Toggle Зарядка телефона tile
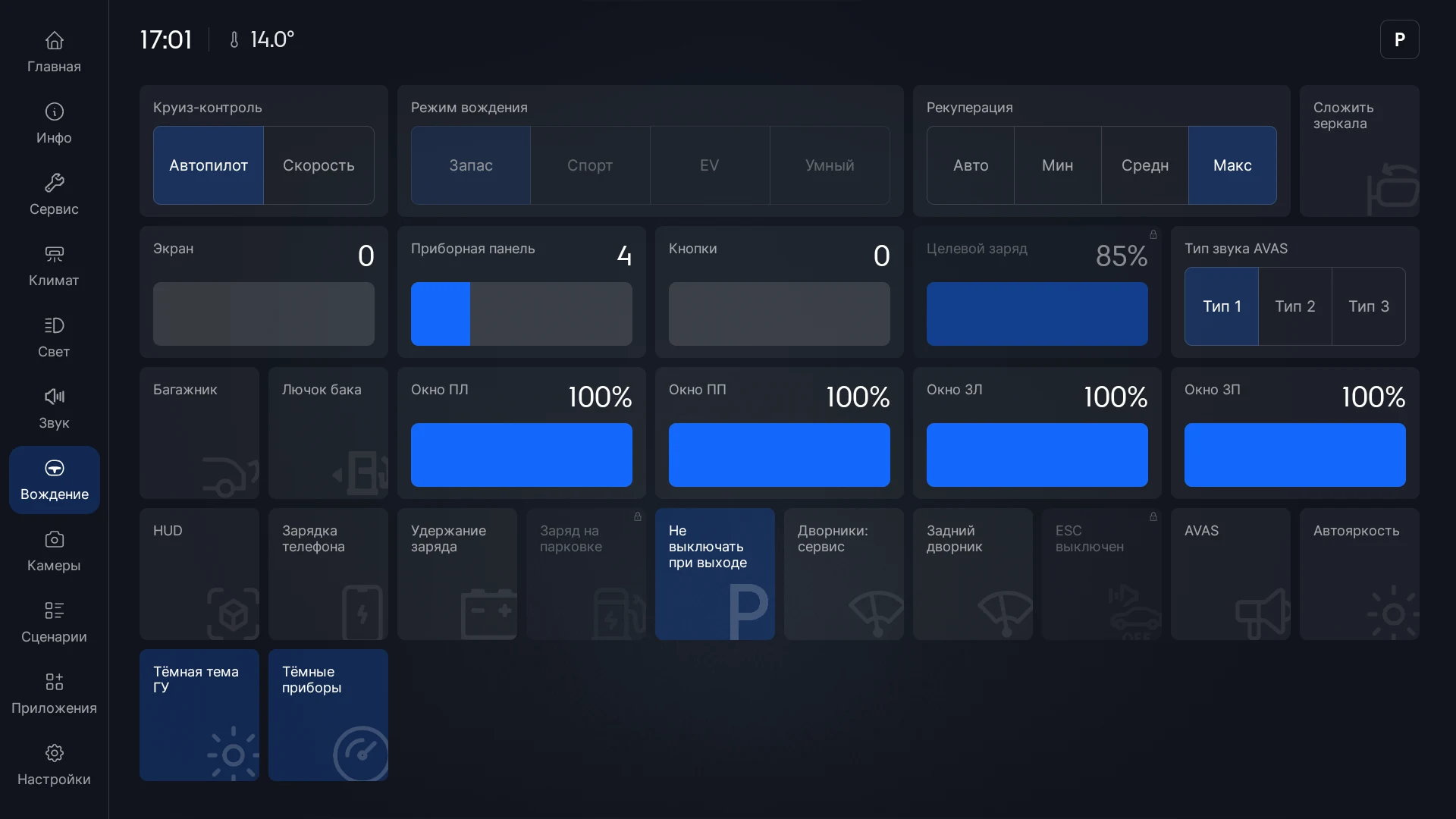 [328, 574]
